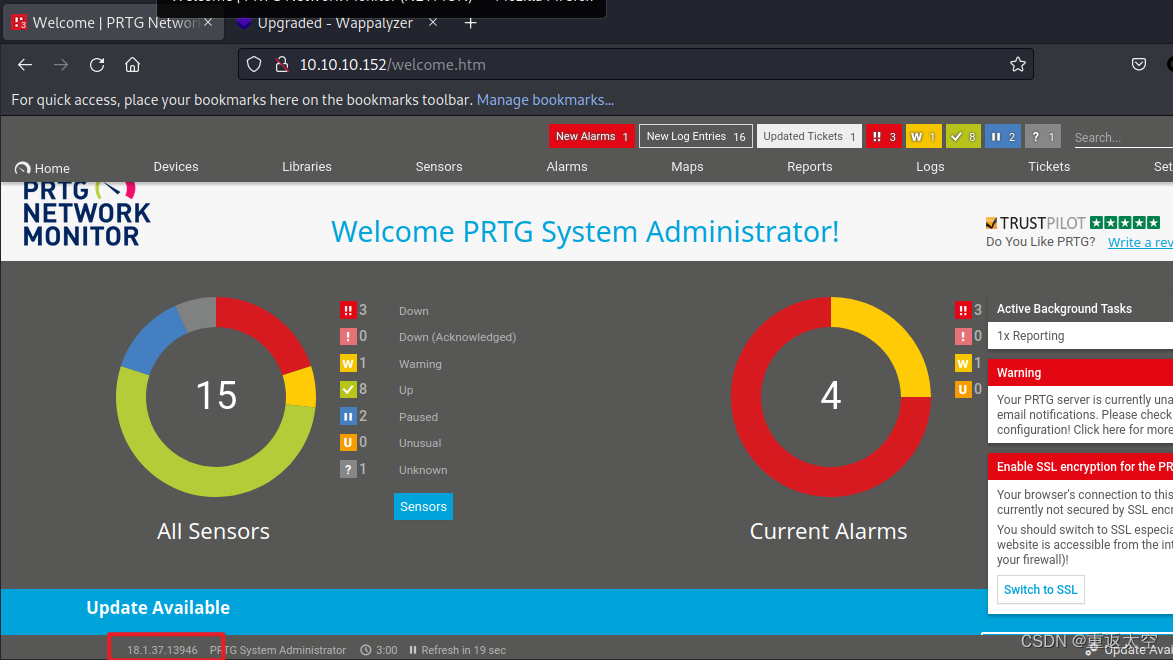Click the blue Paused status badge in header

1002,136
